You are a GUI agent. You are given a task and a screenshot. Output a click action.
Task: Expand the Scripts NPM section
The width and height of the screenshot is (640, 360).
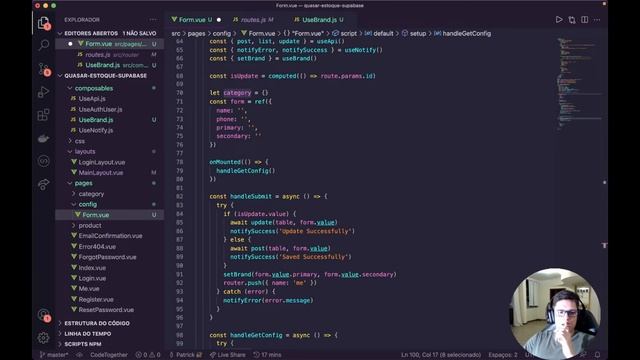82,344
